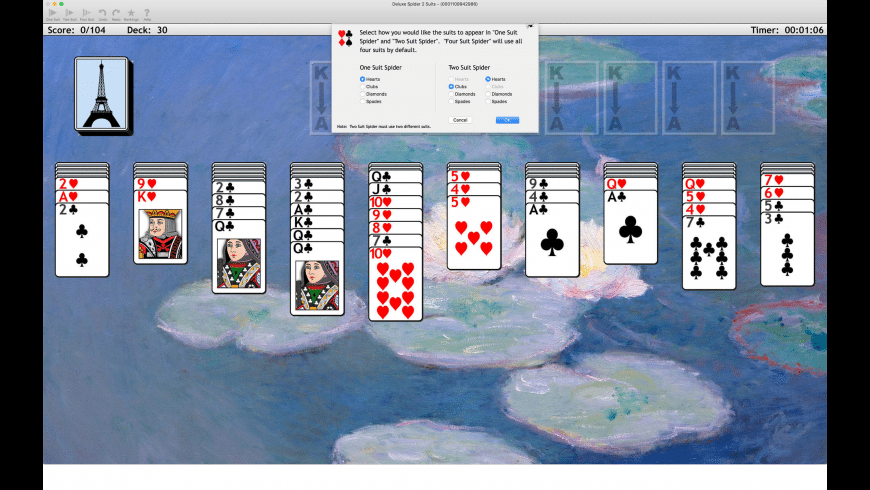This screenshot has height=490, width=870.
Task: Confirm suit selection with the blue OK button
Action: 507,120
